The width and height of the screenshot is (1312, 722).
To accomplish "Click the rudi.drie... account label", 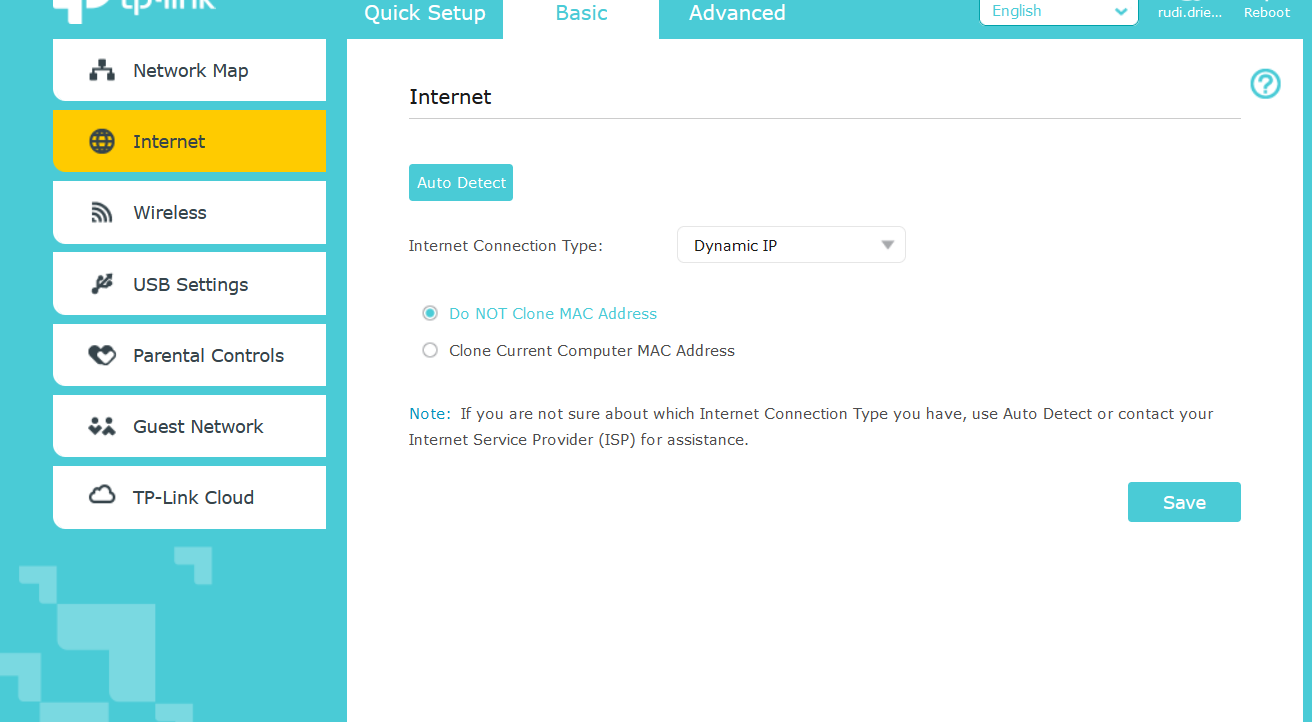I will (x=1190, y=12).
